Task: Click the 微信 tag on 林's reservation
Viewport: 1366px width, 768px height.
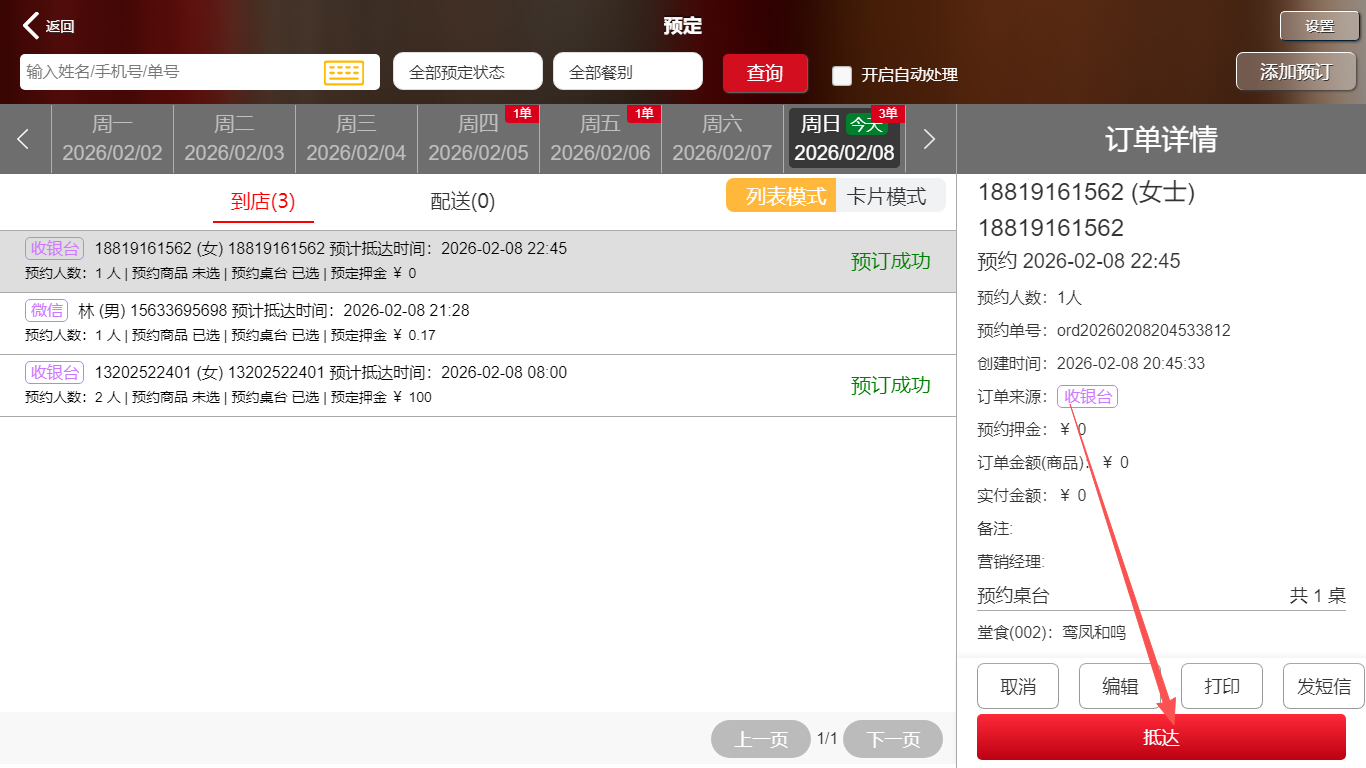Action: (x=46, y=311)
